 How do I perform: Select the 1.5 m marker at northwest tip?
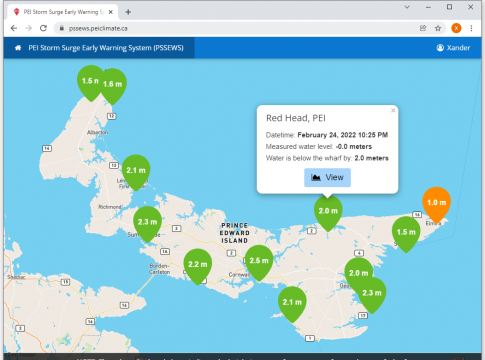coord(89,81)
